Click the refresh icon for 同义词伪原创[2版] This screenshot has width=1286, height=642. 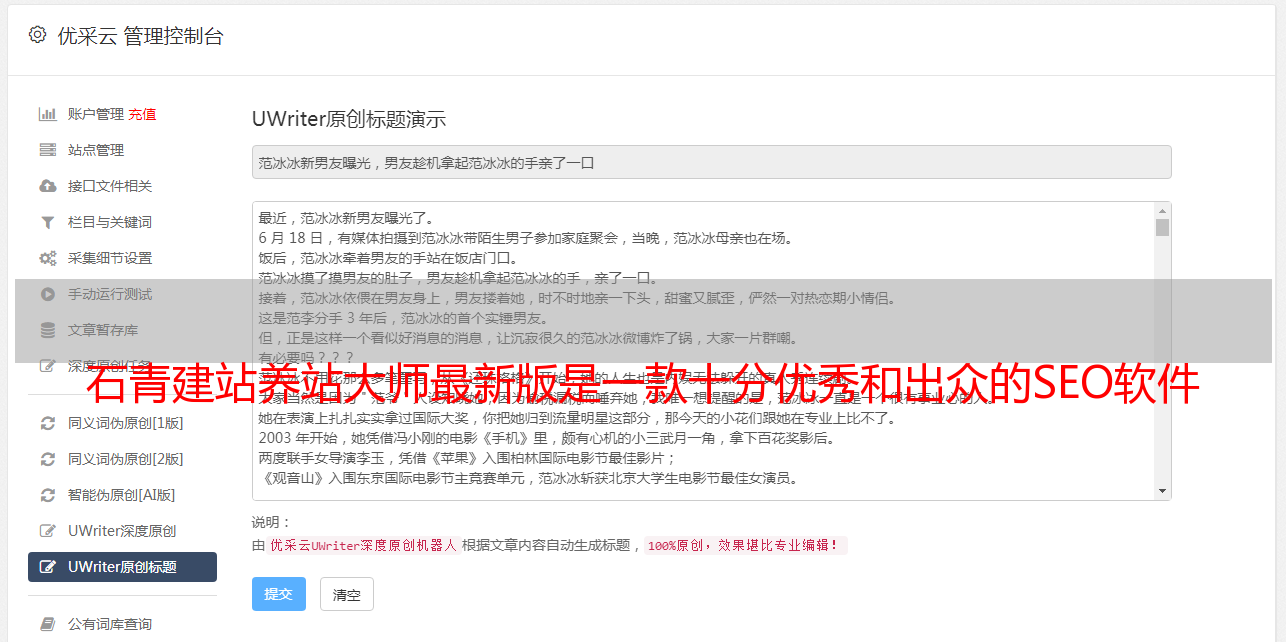47,459
